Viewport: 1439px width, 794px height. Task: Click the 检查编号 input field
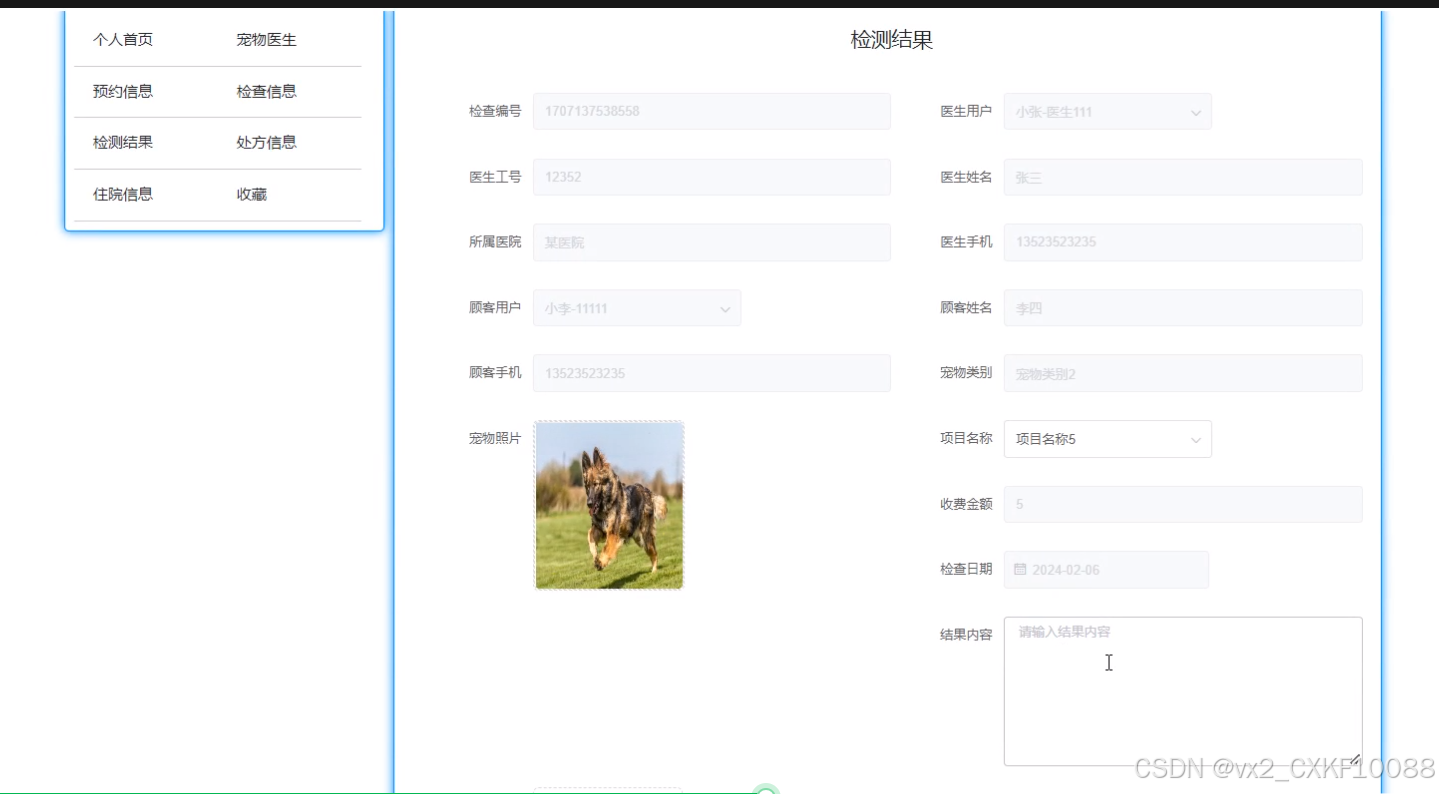tap(711, 111)
